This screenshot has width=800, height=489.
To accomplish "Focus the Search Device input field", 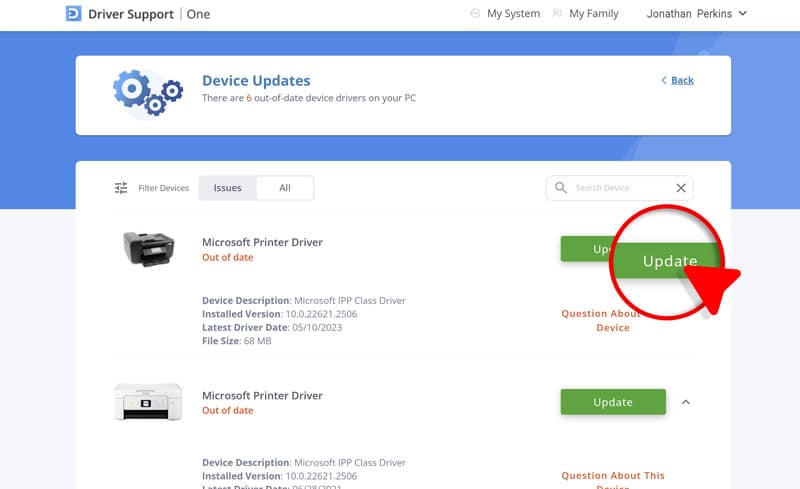I will (620, 188).
